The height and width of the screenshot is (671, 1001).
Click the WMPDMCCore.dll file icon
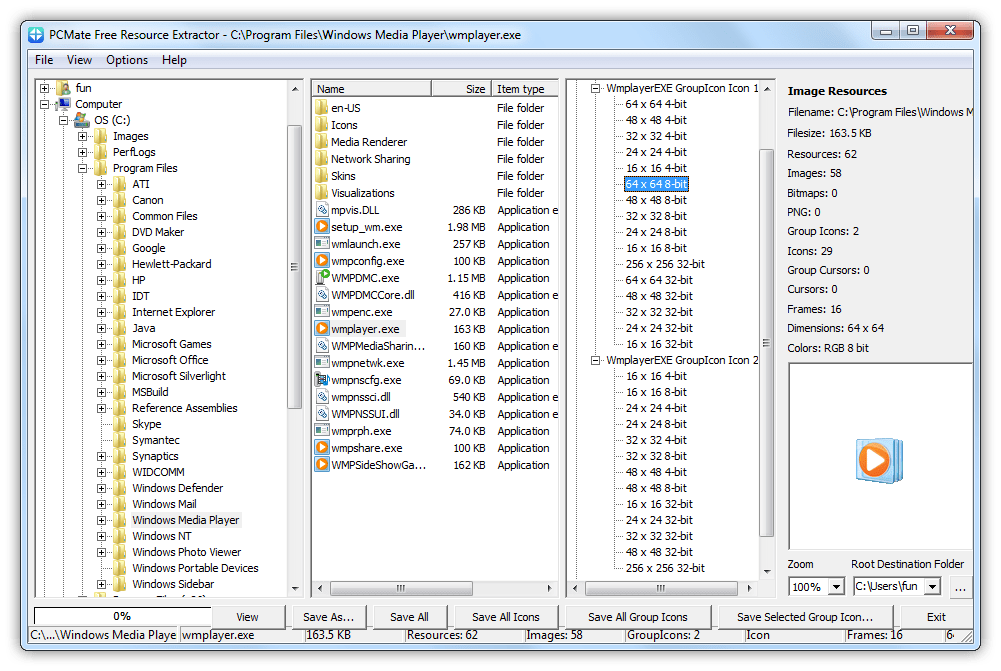(322, 294)
